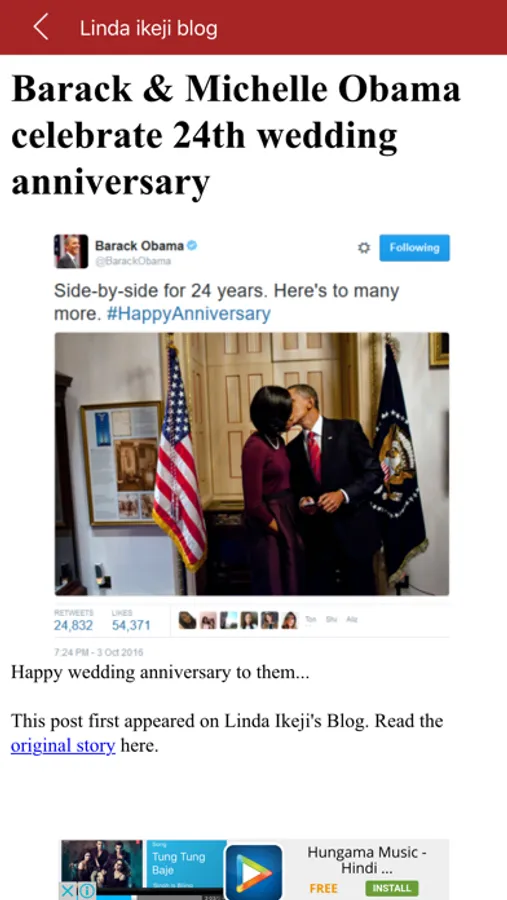Open last liker avatar in tweet row
This screenshot has width=507, height=900.
(x=290, y=620)
